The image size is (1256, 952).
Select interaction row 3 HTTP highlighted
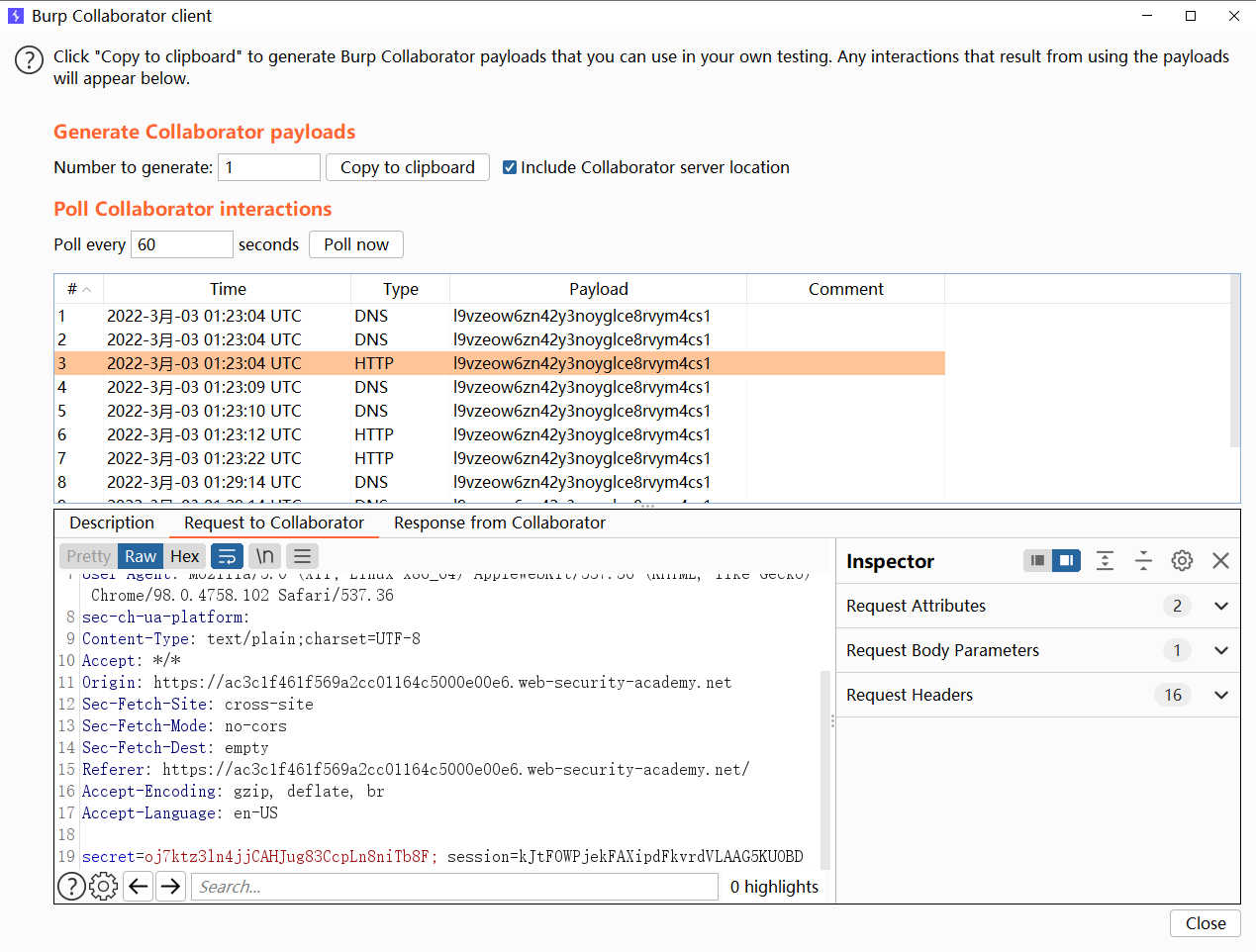tap(500, 363)
